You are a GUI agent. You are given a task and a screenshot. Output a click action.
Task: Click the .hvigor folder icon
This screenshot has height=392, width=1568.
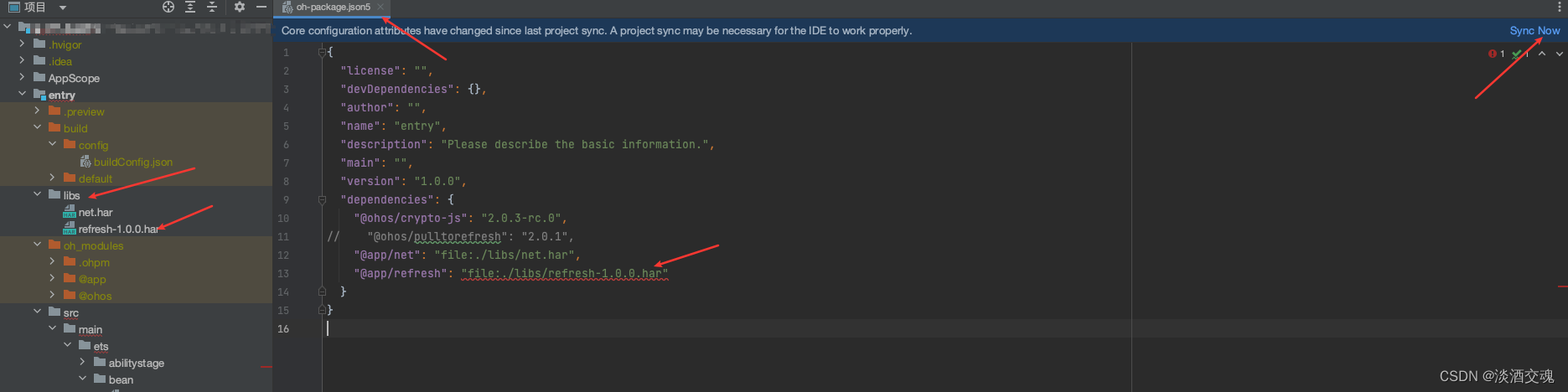click(39, 44)
